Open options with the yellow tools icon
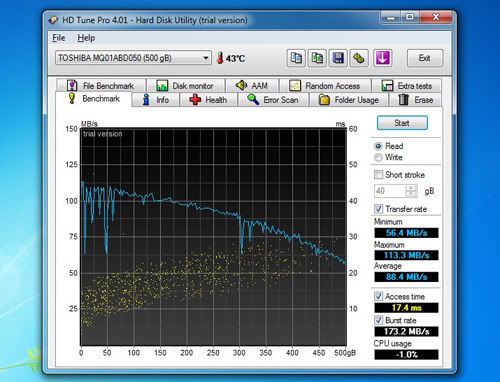Viewport: 500px width, 382px height. pos(359,58)
